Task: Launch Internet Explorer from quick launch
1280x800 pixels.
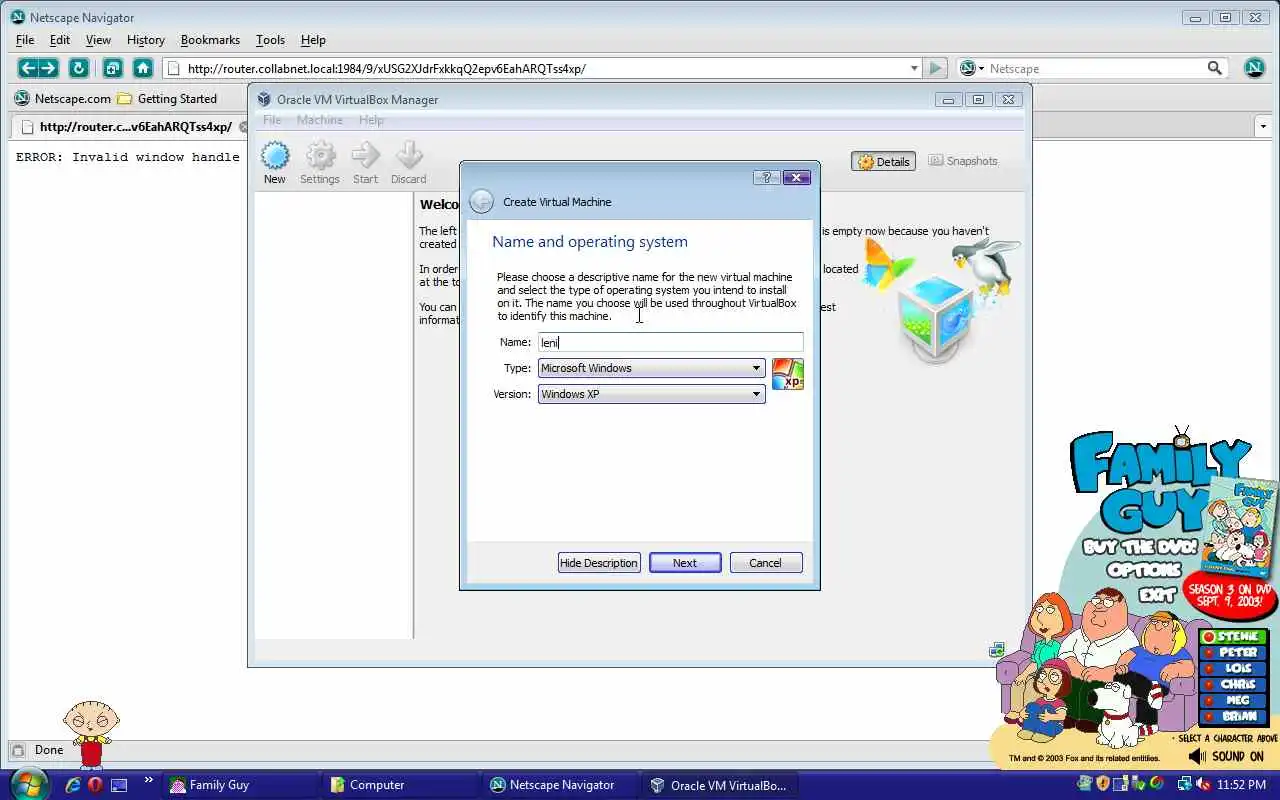Action: (x=73, y=785)
